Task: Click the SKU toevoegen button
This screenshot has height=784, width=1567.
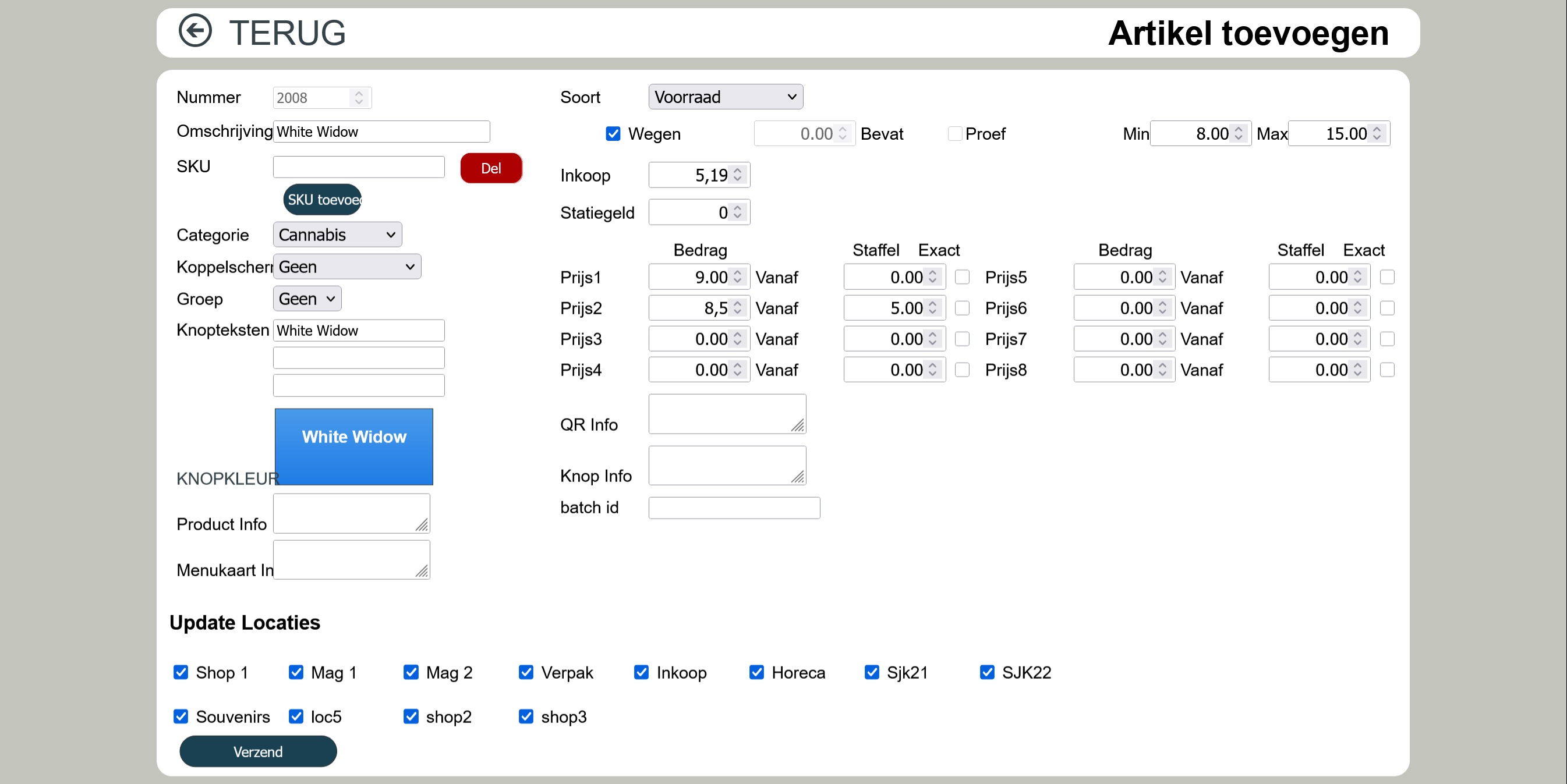Action: pos(323,200)
